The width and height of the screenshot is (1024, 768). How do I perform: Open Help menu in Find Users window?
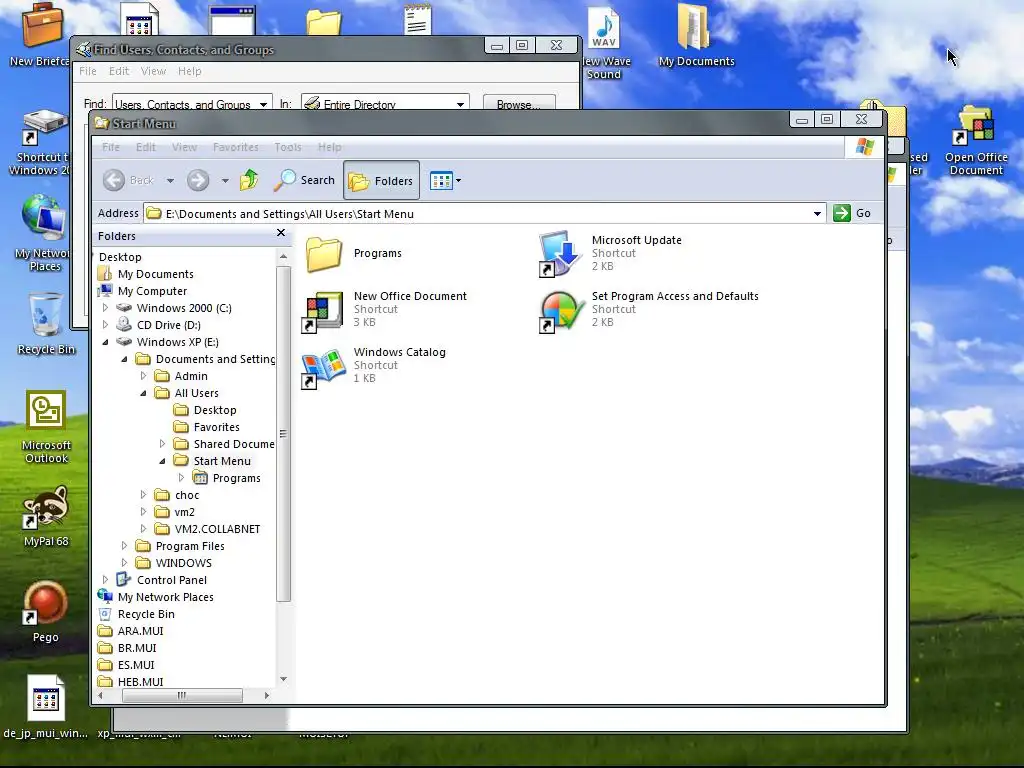(189, 71)
